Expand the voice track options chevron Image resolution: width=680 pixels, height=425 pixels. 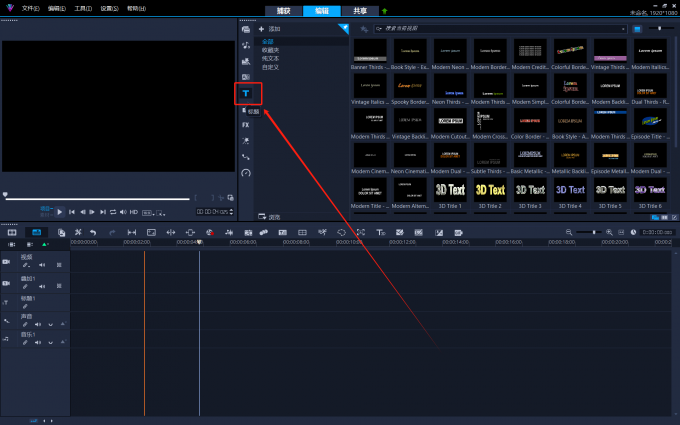(50, 324)
